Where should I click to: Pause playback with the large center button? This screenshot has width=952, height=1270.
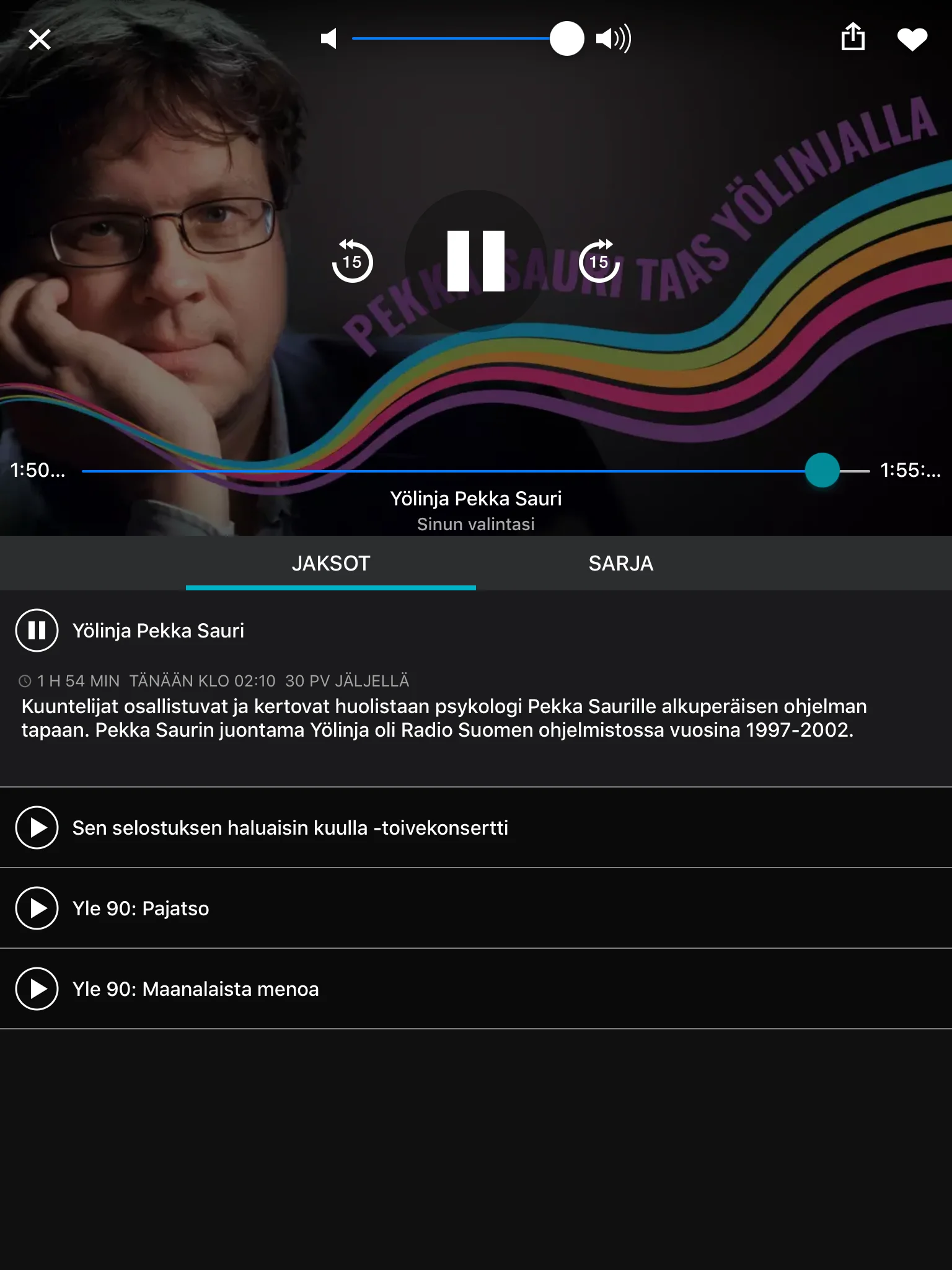point(476,261)
